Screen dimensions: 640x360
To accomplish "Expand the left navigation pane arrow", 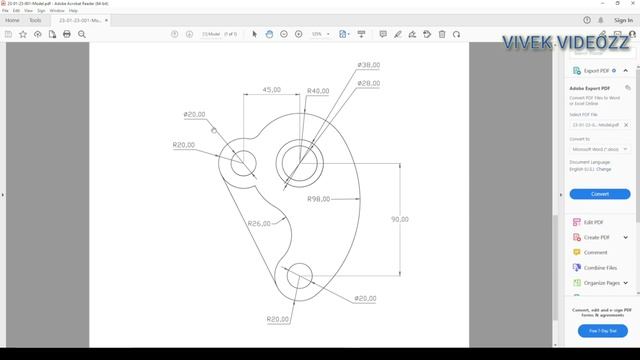I will [3, 195].
